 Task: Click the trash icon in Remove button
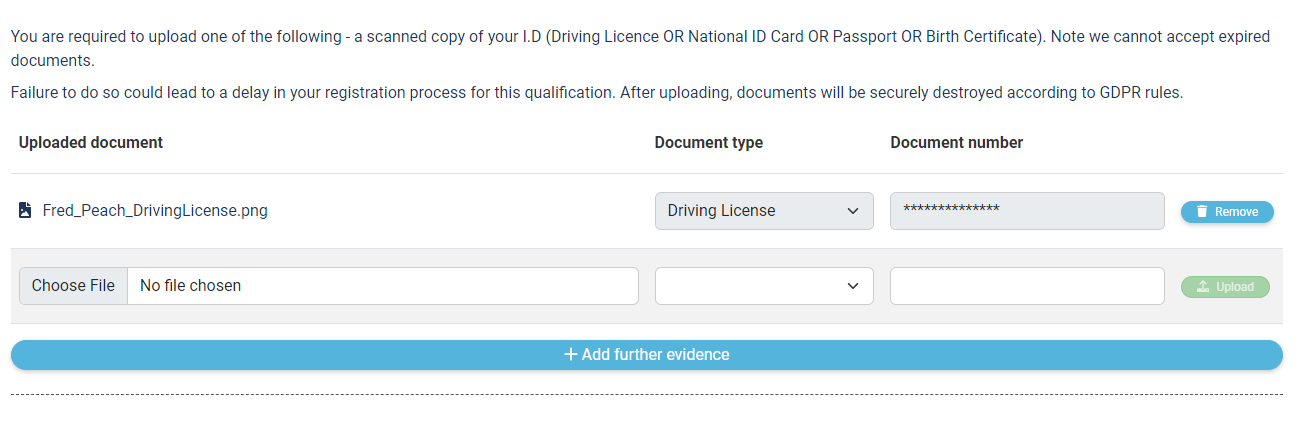[1202, 212]
